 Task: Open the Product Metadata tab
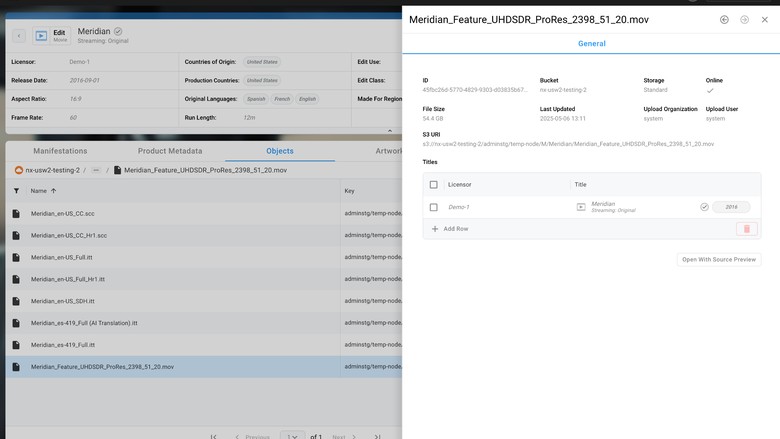(x=170, y=151)
